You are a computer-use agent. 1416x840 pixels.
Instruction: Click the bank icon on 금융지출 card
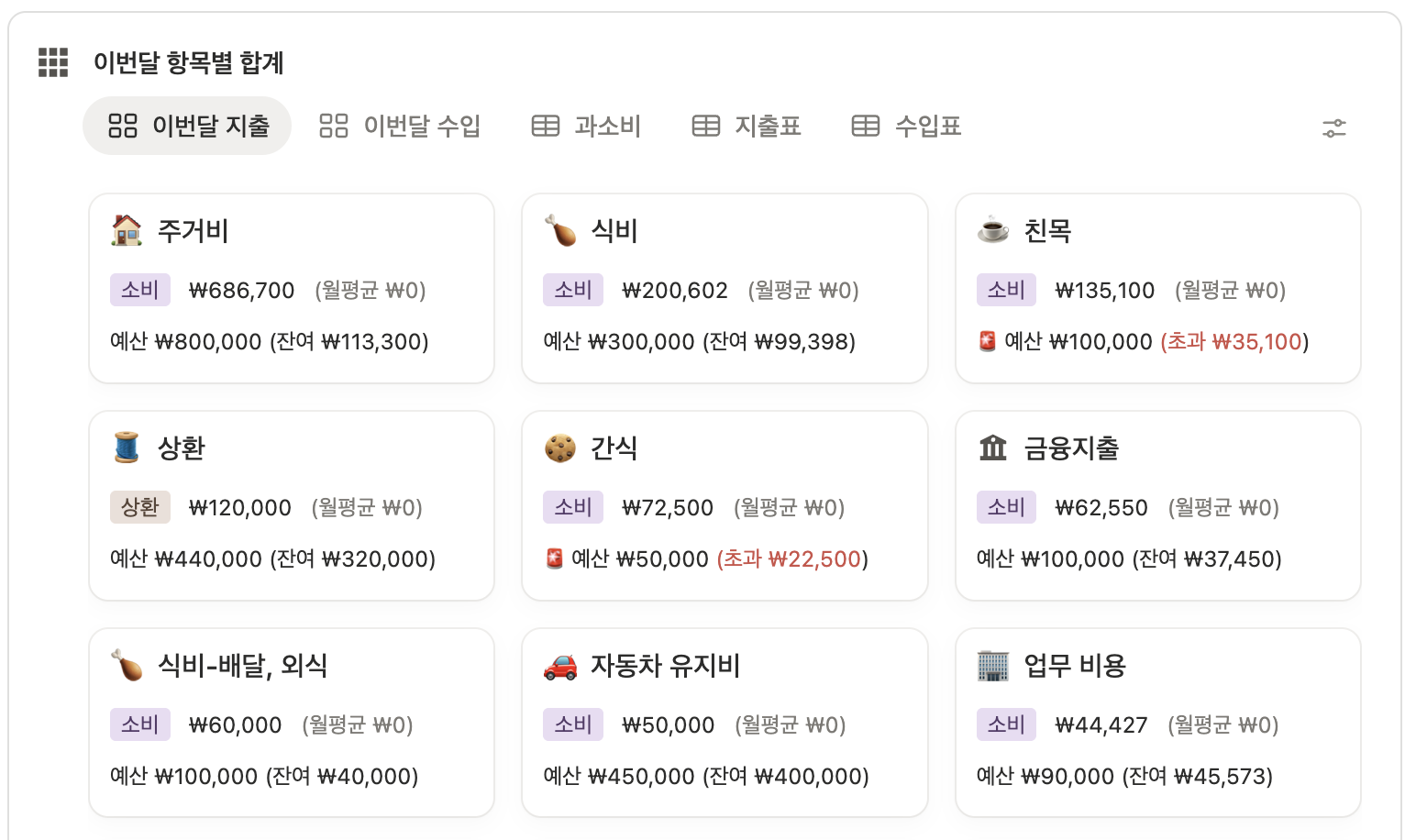(992, 448)
